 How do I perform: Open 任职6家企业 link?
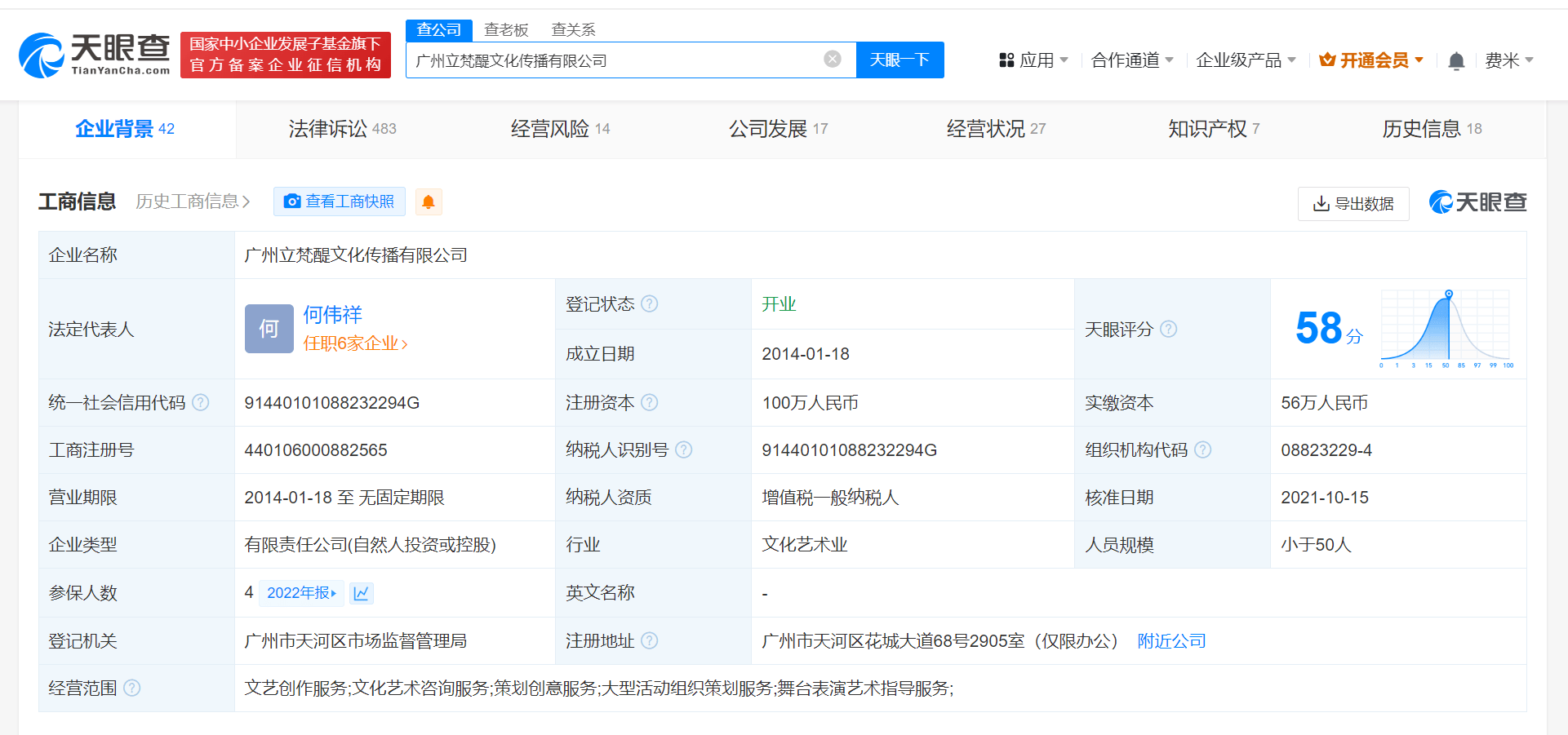pos(355,343)
